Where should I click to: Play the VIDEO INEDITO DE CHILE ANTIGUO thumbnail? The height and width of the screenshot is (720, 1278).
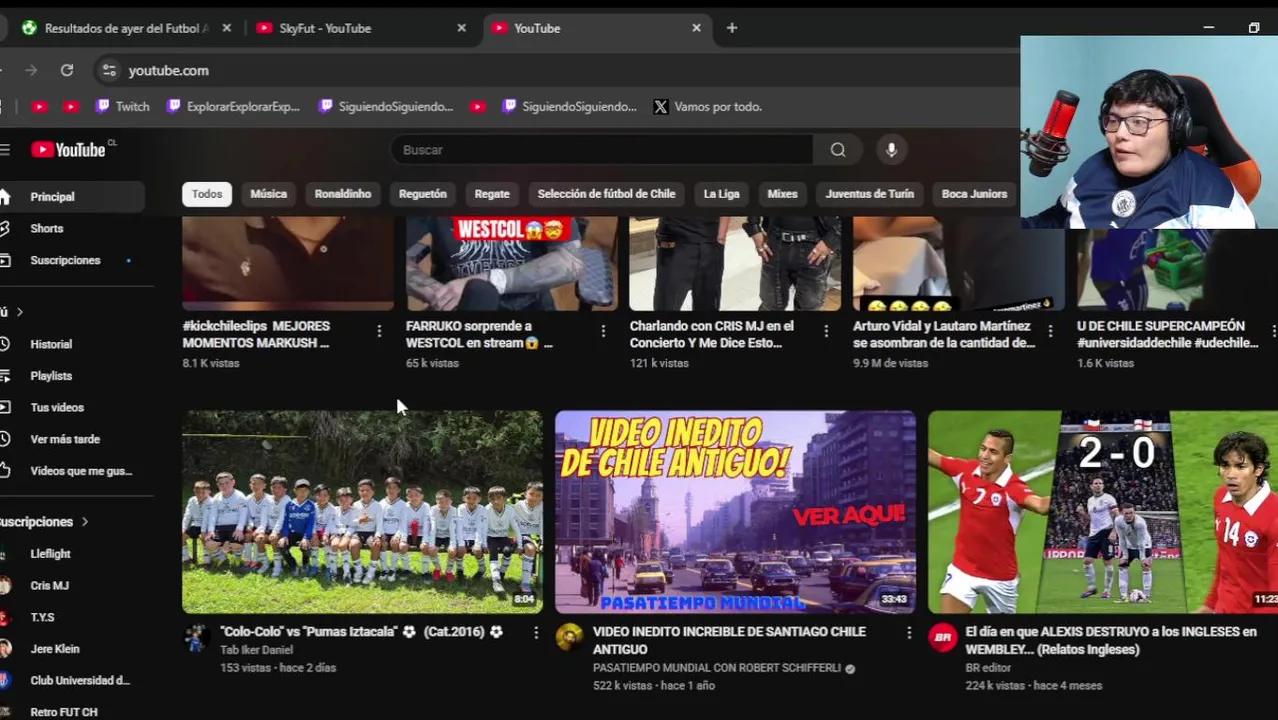tap(735, 512)
